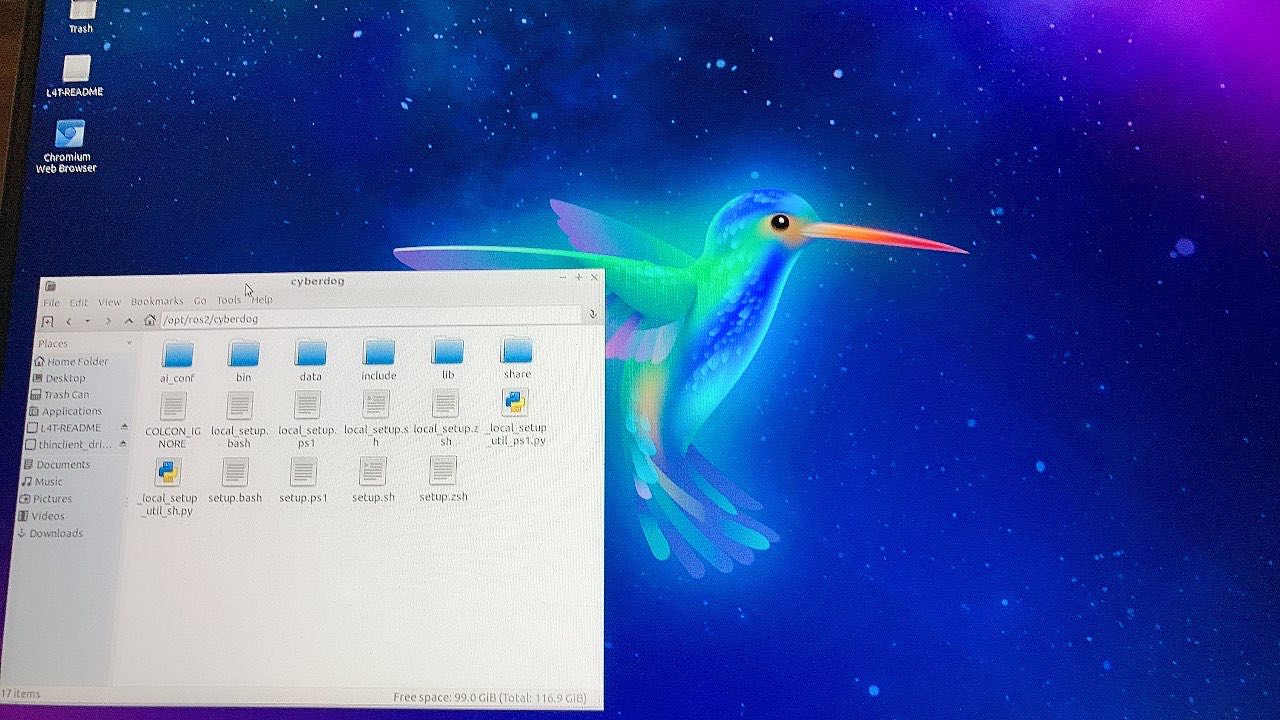Open L4T-README on the desktop
This screenshot has height=720, width=1280.
(x=76, y=75)
